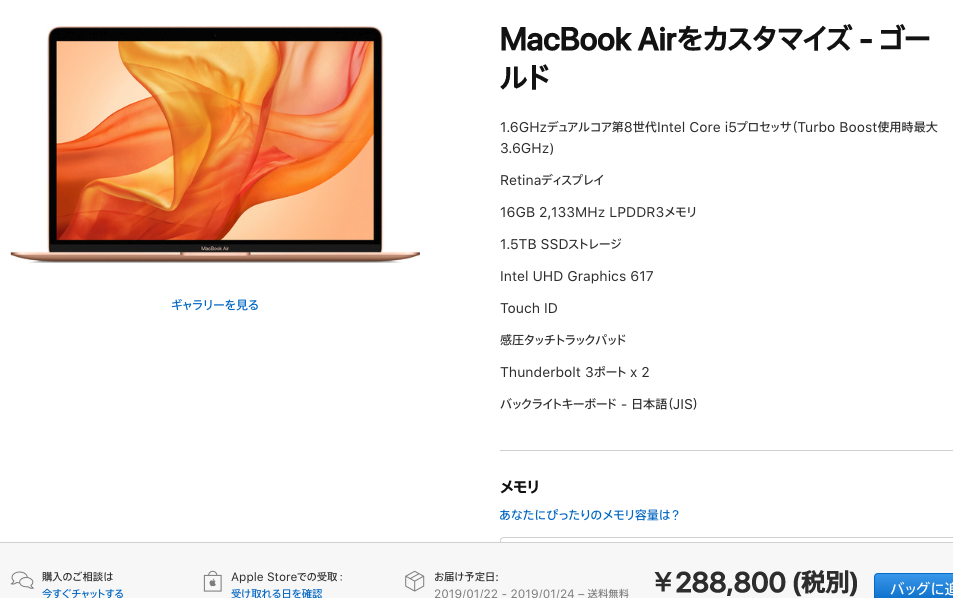
Task: Click the ¥288,800 price text
Action: 755,582
